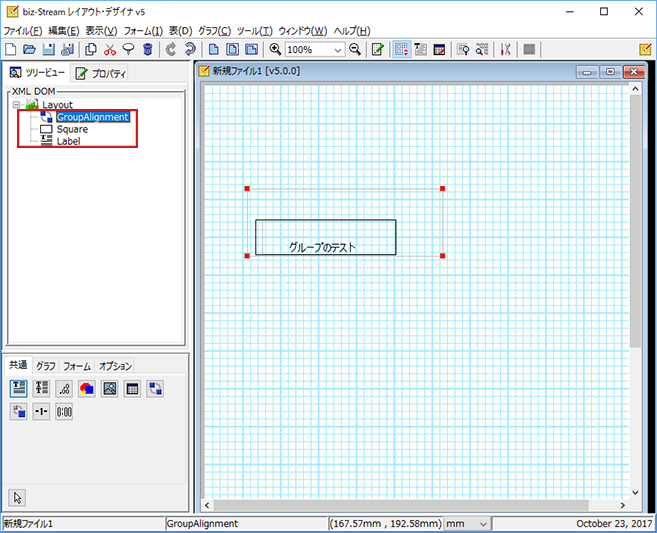Open the フォーム palette tab

pyautogui.click(x=77, y=366)
